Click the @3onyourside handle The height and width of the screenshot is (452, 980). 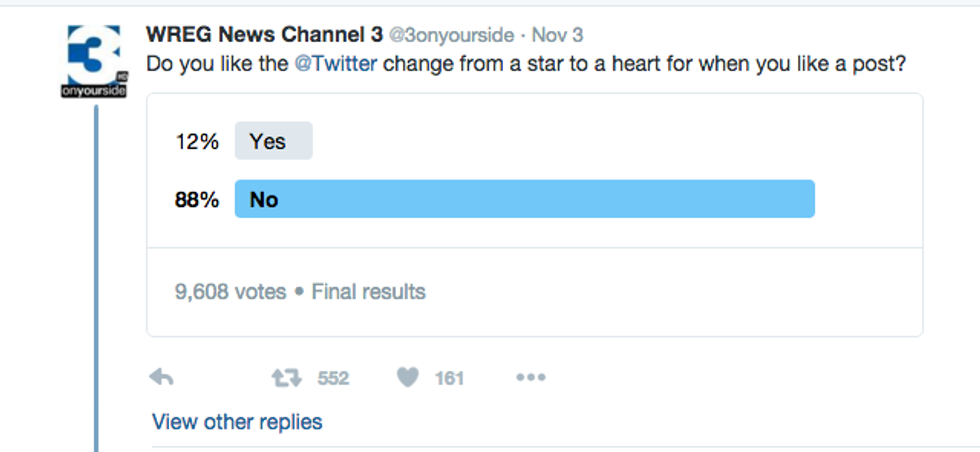point(450,35)
